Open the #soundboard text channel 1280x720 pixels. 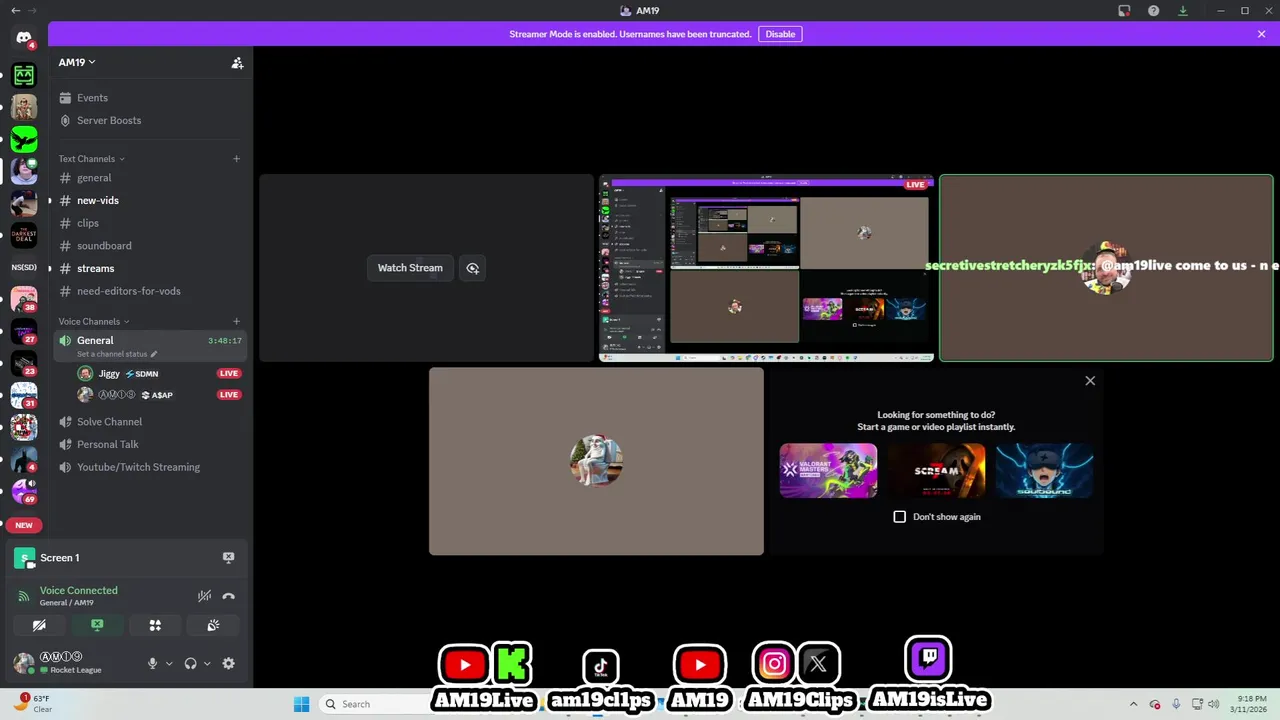pyautogui.click(x=150, y=246)
